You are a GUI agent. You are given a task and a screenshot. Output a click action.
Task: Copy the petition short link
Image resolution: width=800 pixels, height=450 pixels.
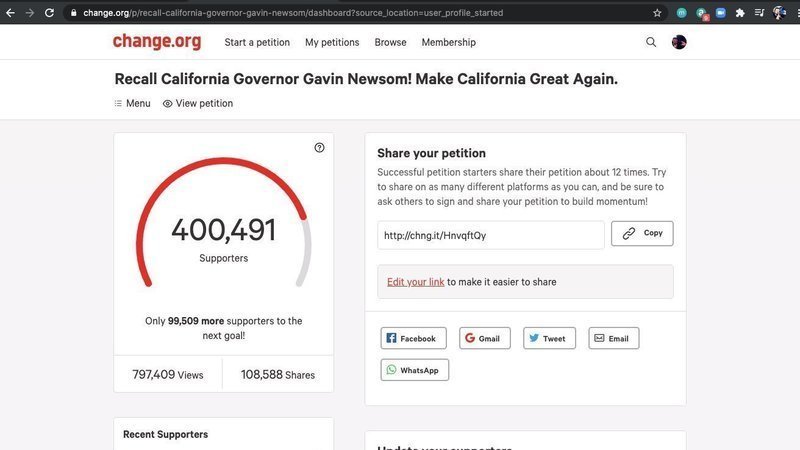coord(642,233)
